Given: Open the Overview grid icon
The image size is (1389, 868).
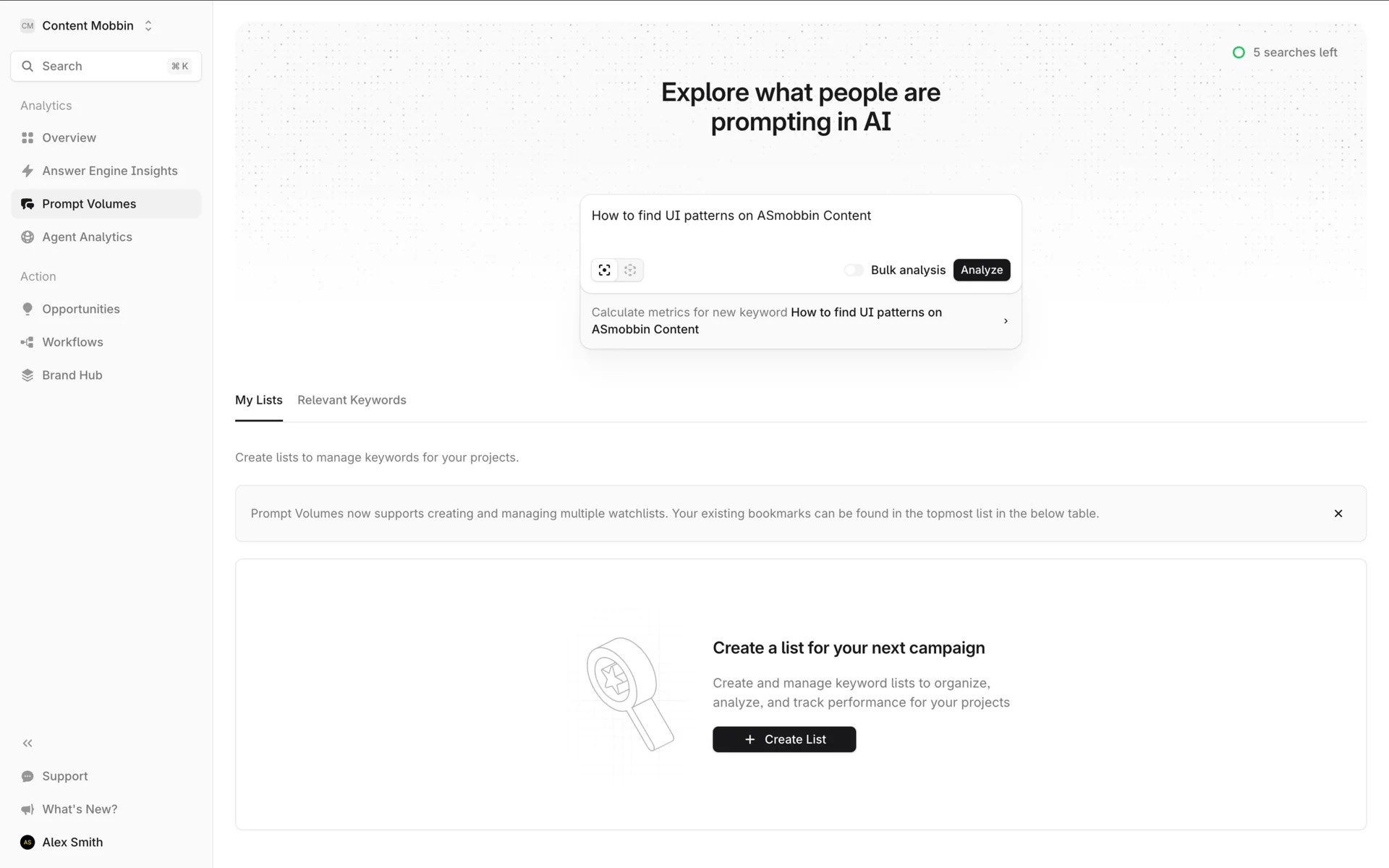Looking at the screenshot, I should click(27, 137).
